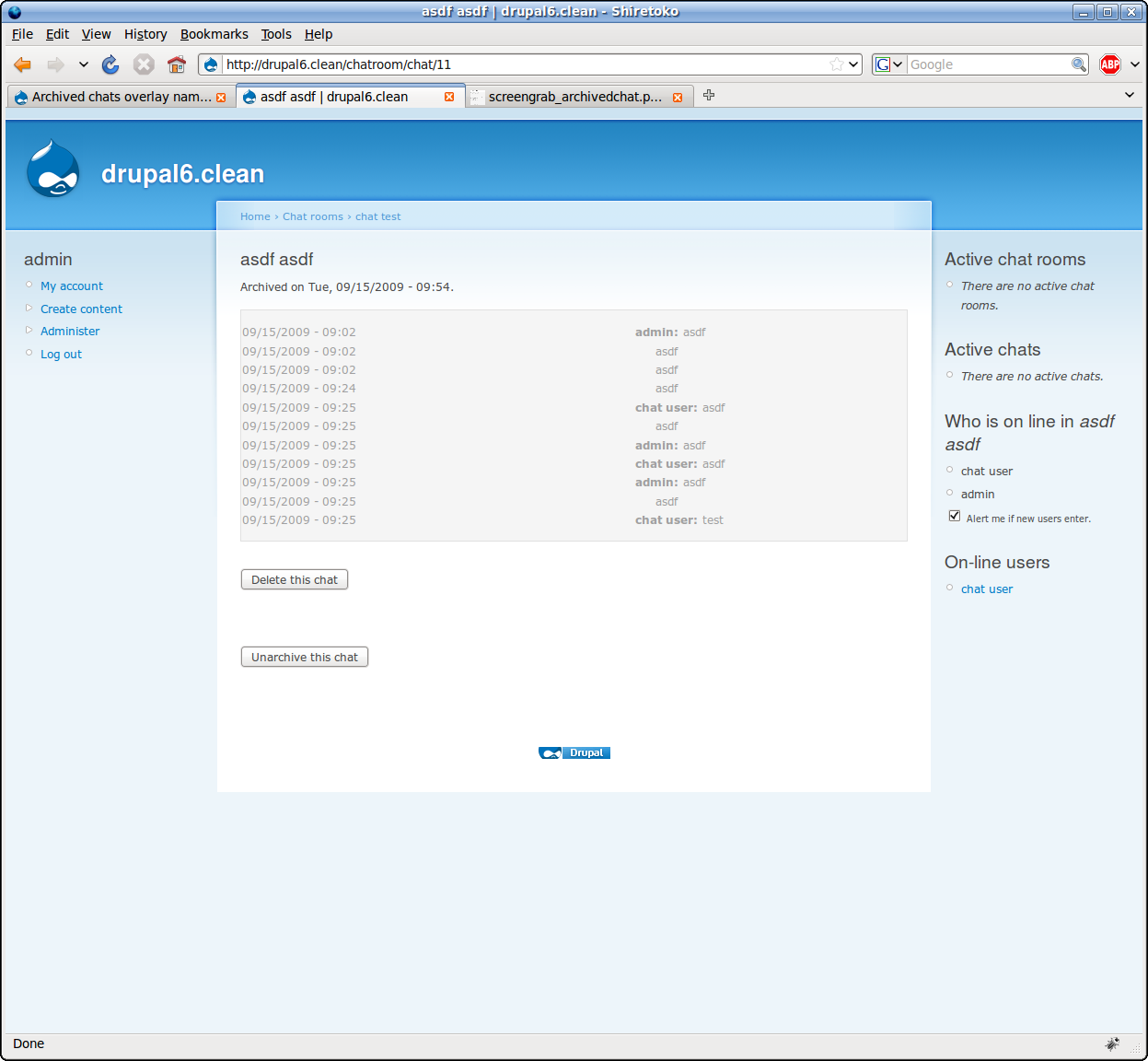
Task: Reload the current page
Action: tap(110, 64)
